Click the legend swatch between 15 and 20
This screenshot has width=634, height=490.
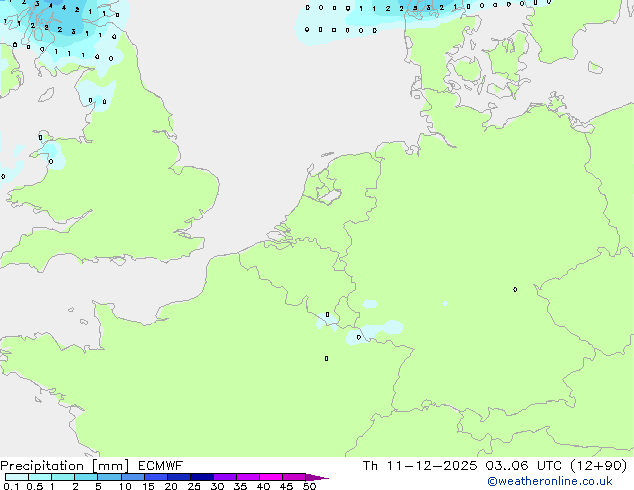click(156, 477)
